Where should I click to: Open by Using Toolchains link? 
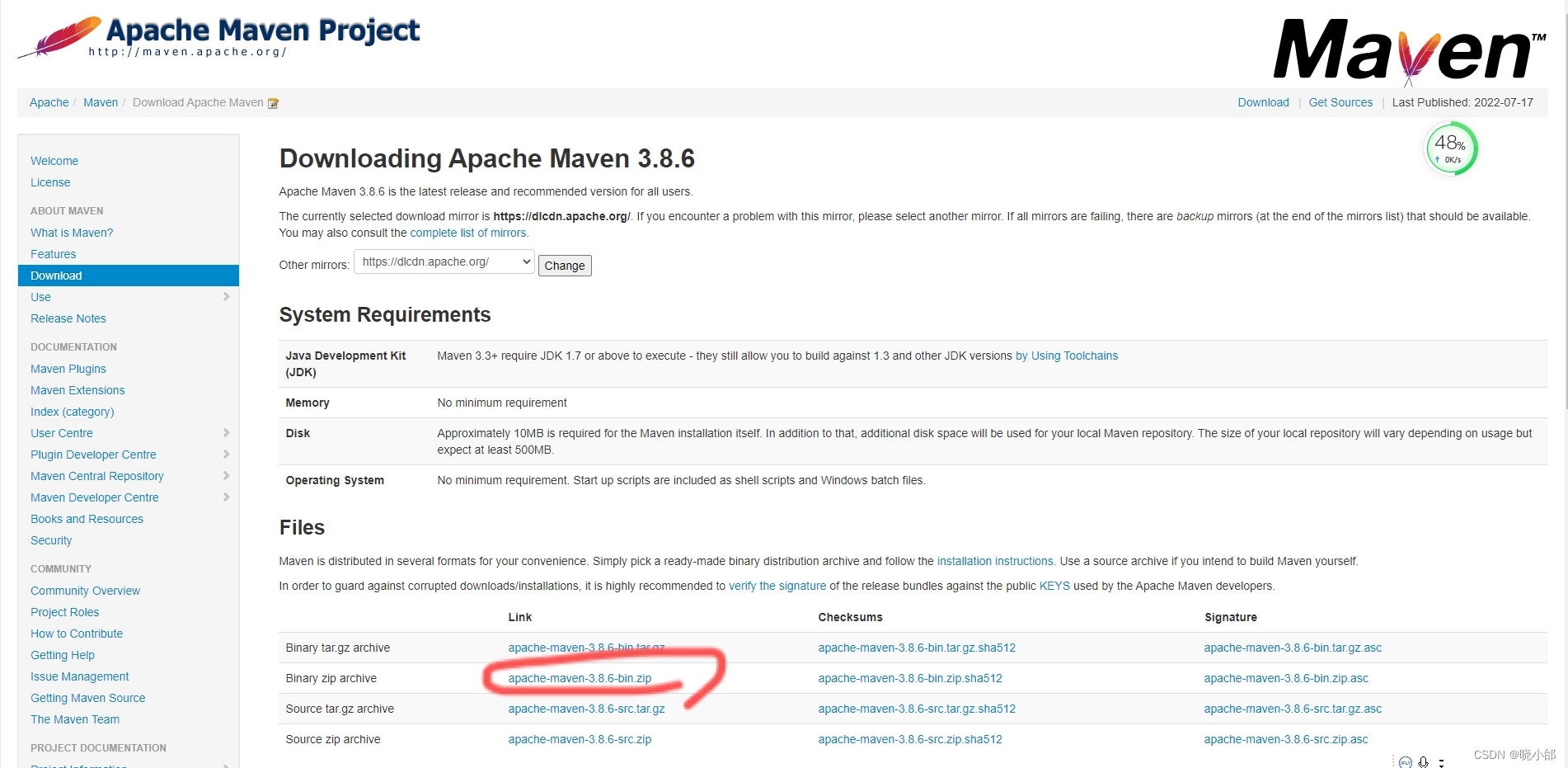1067,356
